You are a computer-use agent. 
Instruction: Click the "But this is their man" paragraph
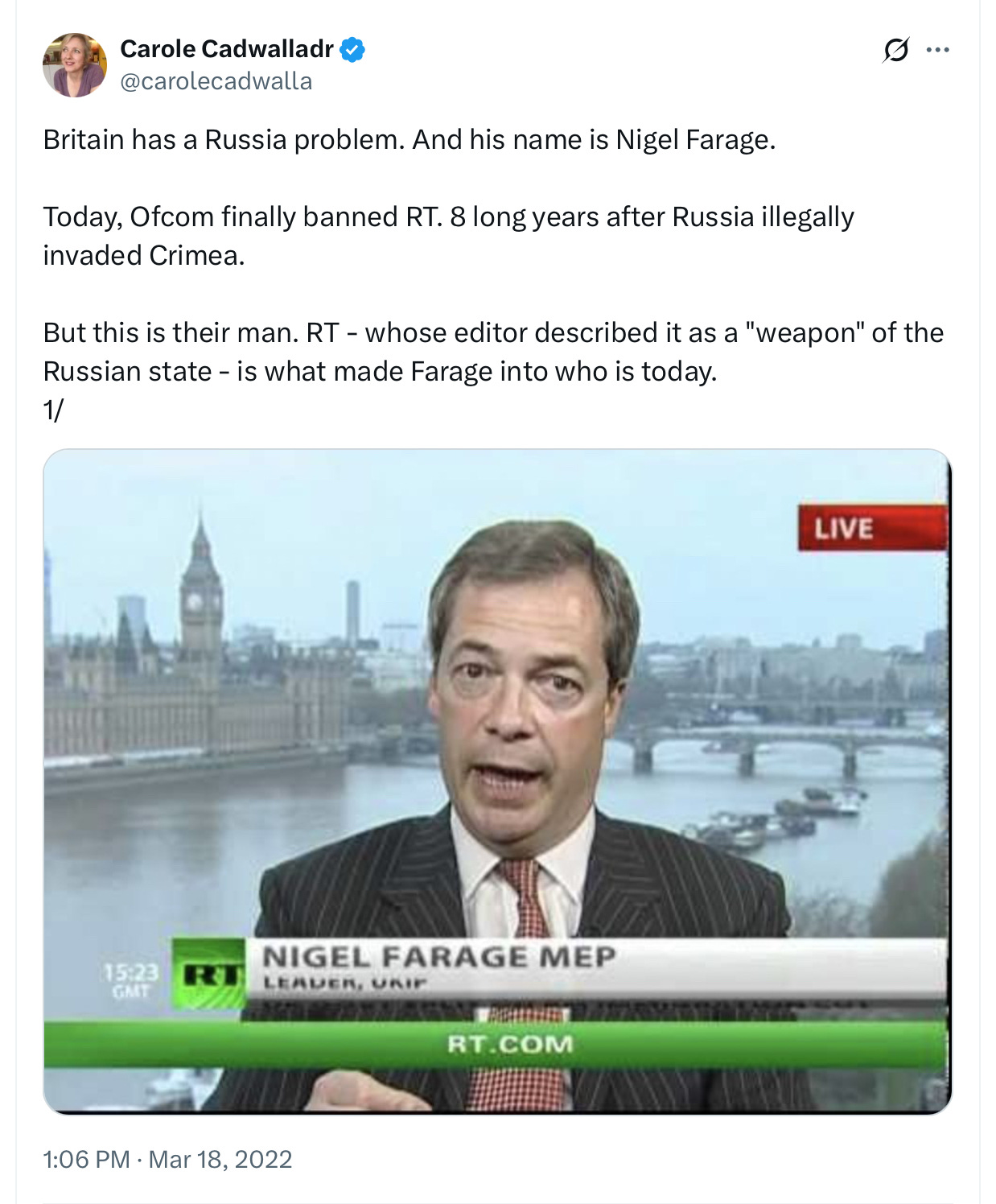(493, 352)
